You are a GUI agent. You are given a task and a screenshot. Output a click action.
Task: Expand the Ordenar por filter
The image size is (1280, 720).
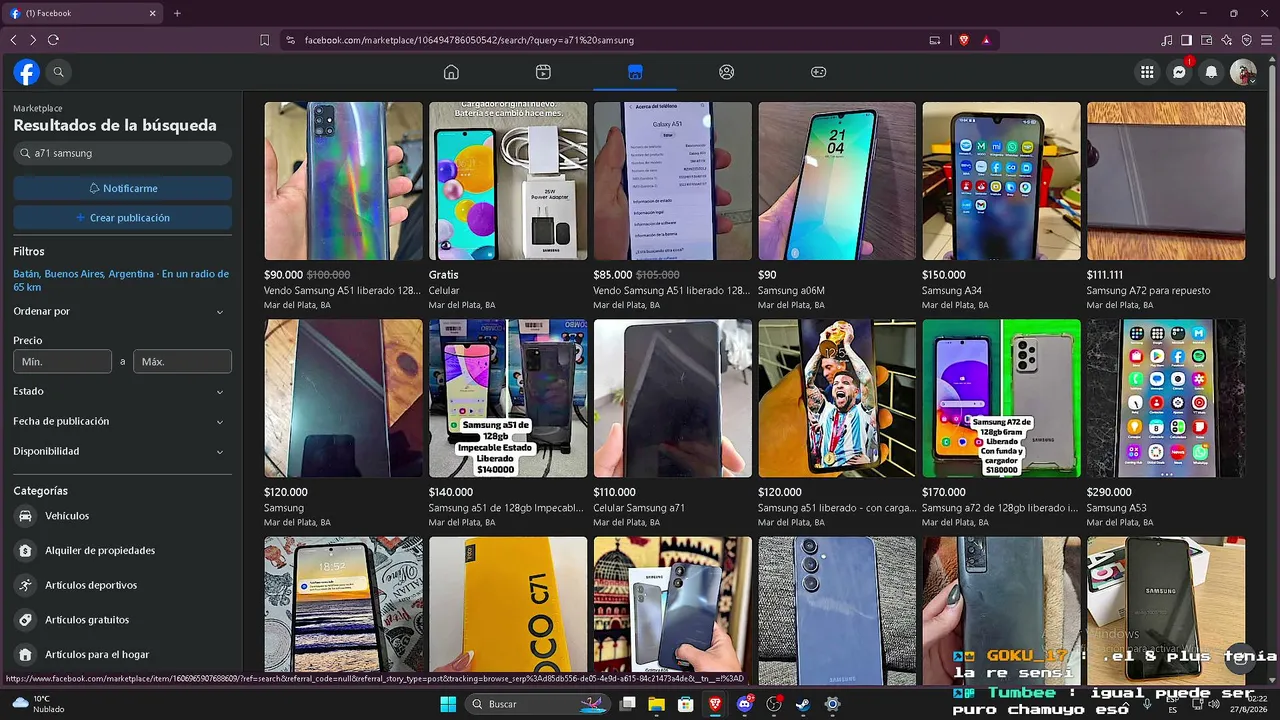(x=122, y=311)
